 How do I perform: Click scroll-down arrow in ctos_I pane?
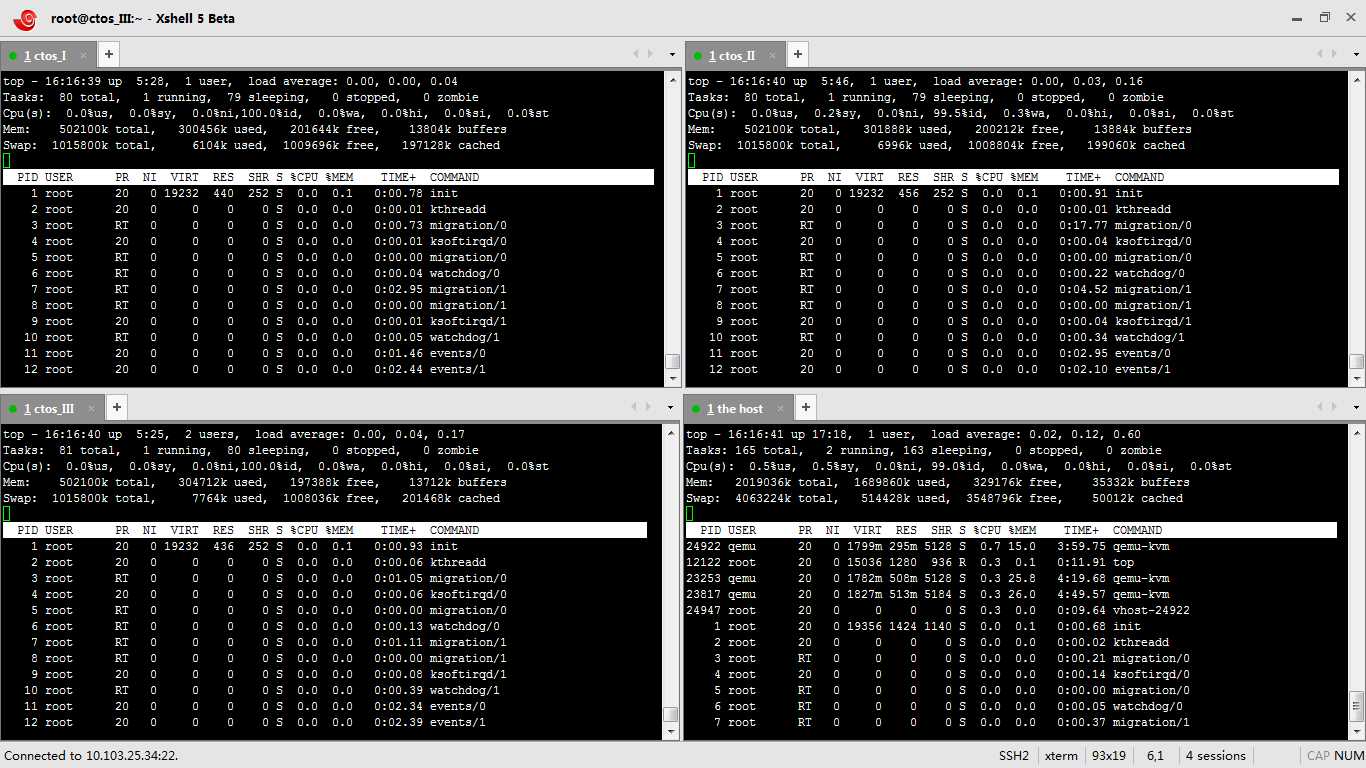[673, 379]
